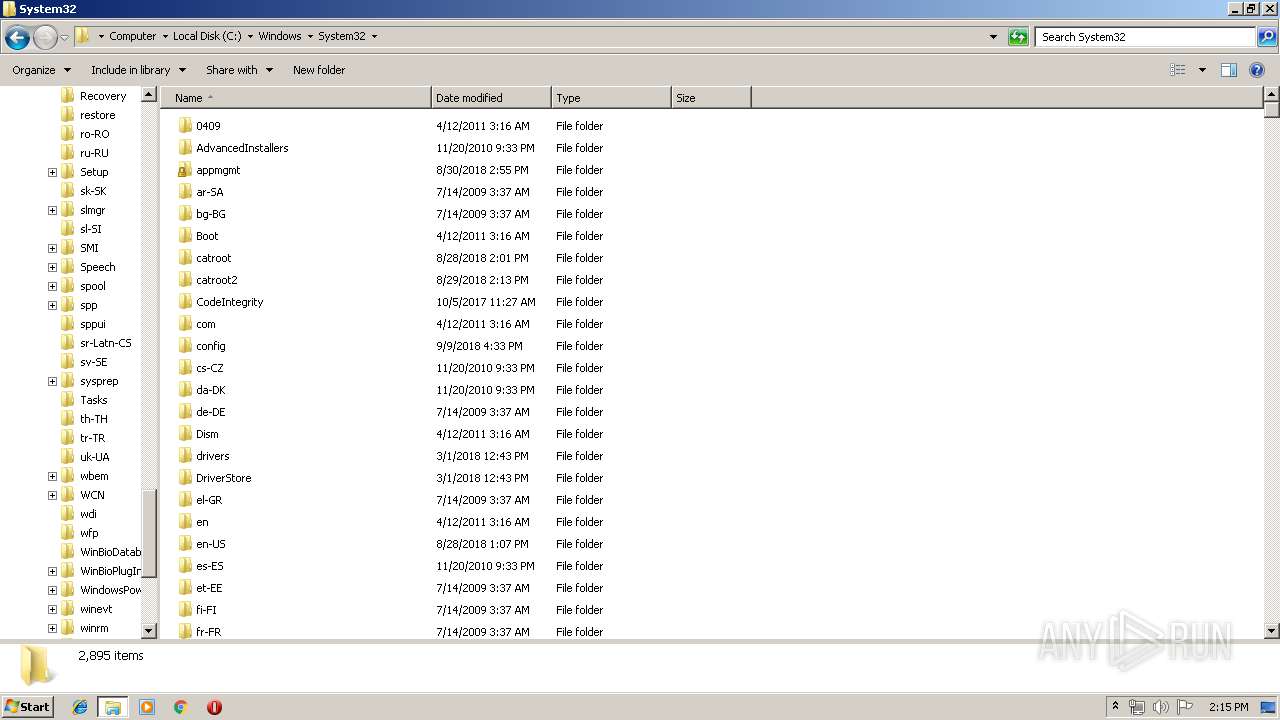The width and height of the screenshot is (1280, 720).
Task: Click the Back navigation arrow
Action: [17, 38]
